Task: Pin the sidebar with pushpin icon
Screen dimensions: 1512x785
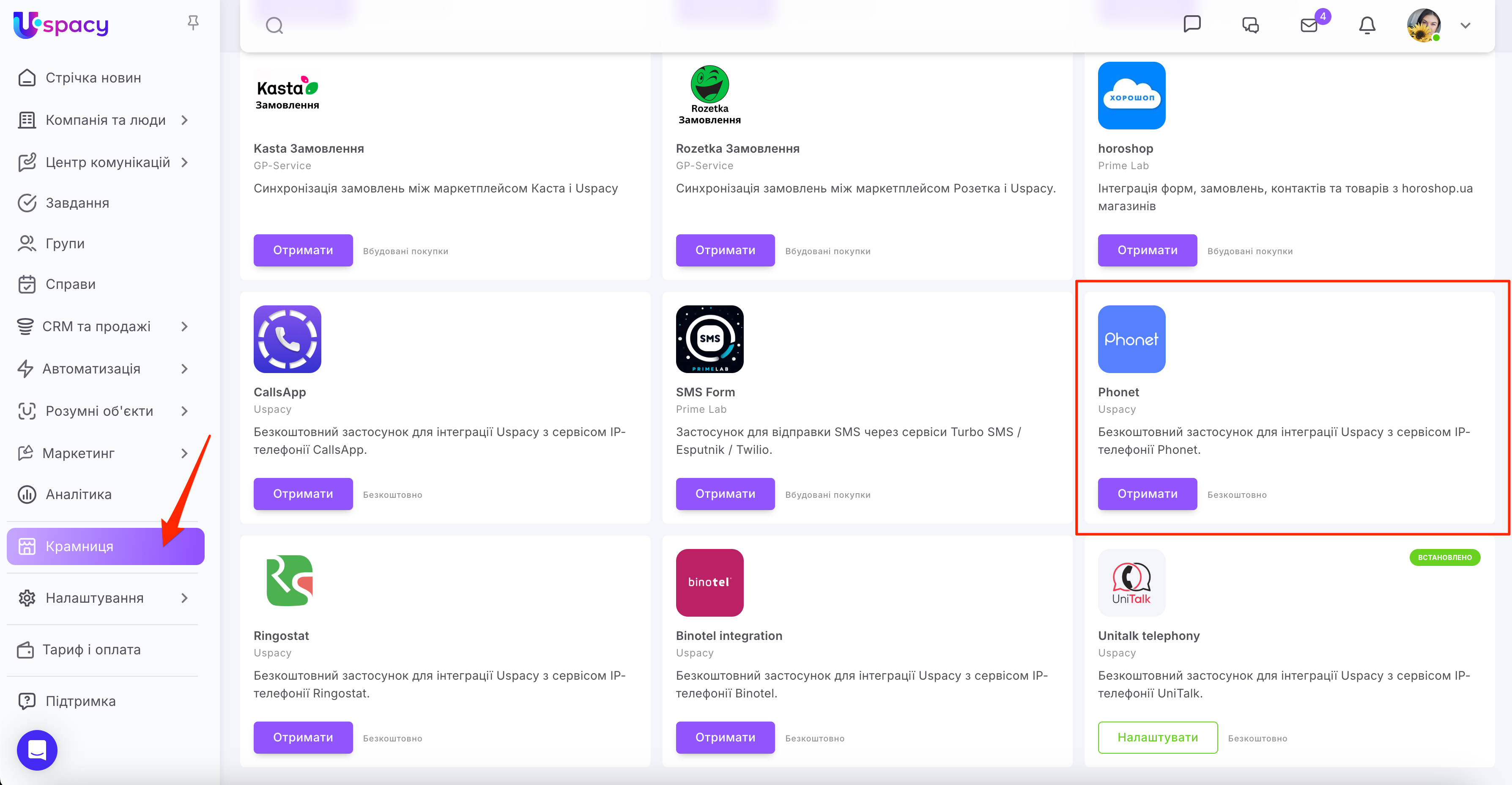Action: (x=192, y=23)
